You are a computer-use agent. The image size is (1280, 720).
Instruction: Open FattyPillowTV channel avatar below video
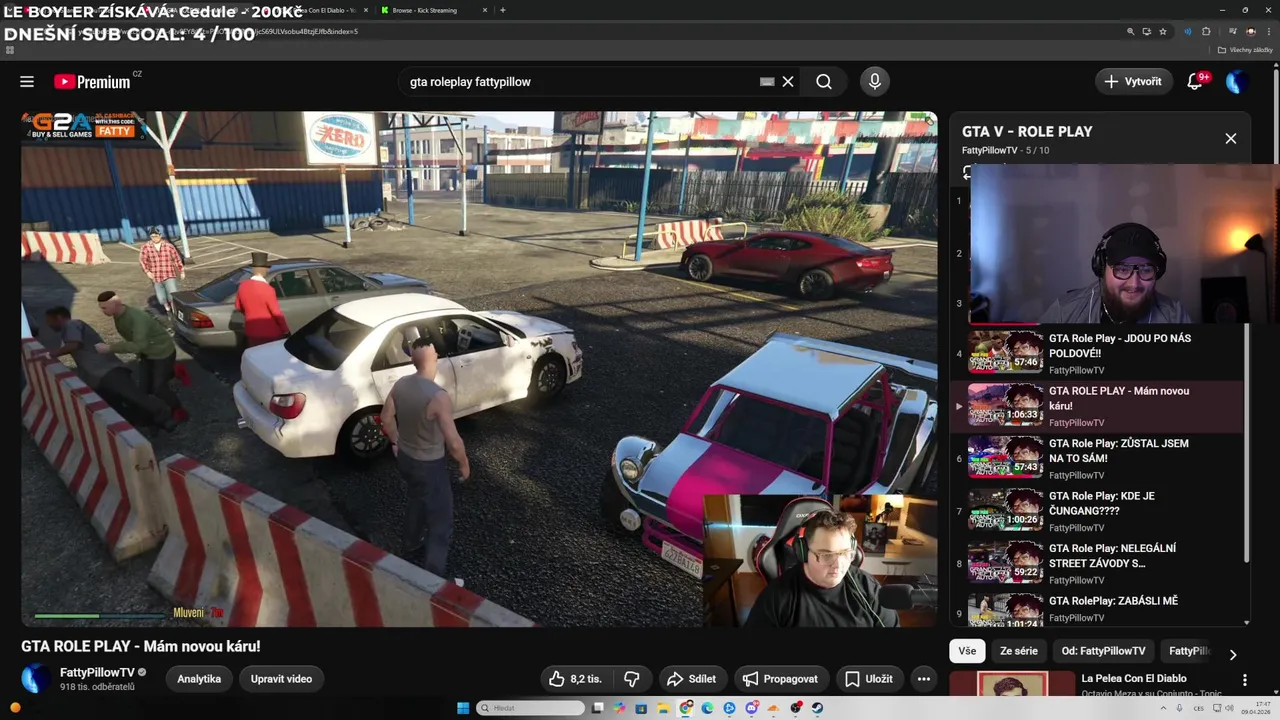[36, 679]
